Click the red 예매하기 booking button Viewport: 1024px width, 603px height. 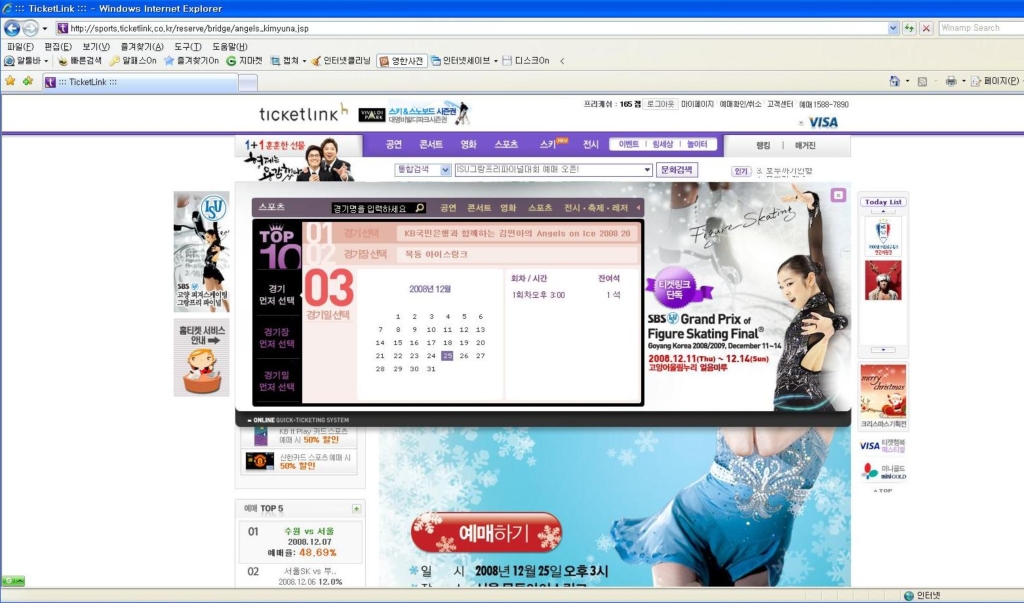click(x=486, y=533)
